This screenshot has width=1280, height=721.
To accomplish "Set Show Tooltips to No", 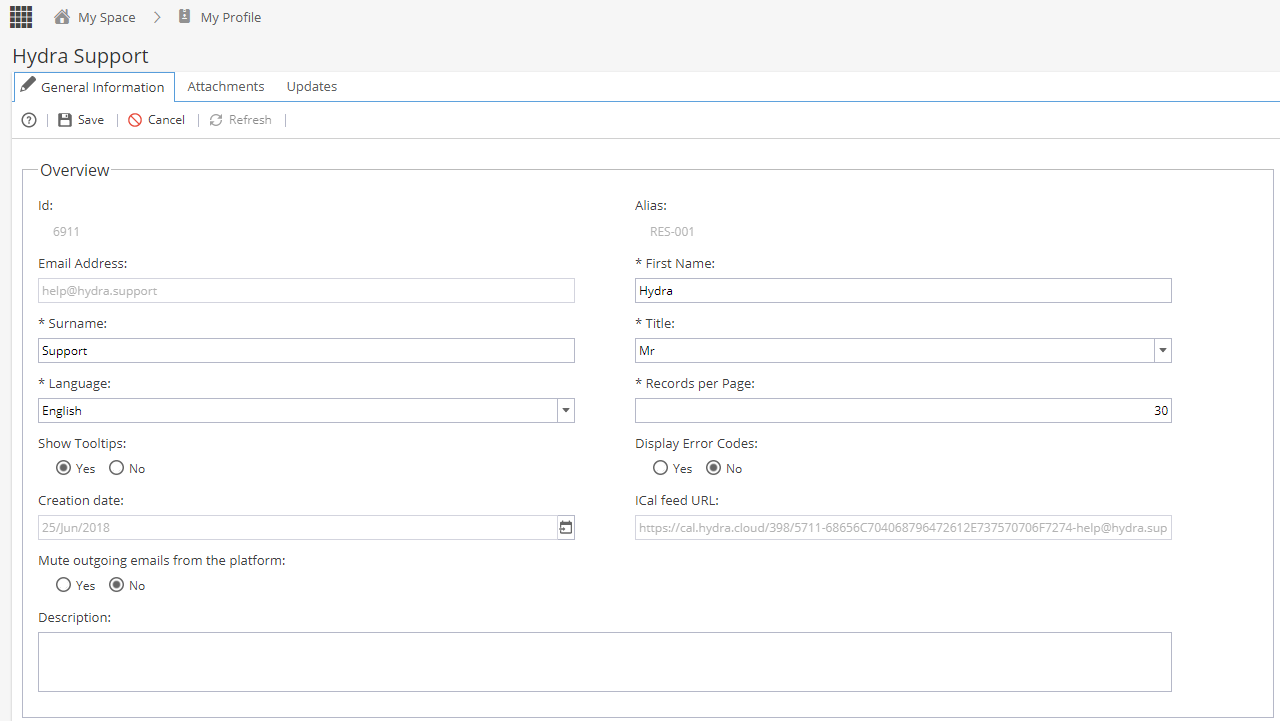I will (117, 468).
